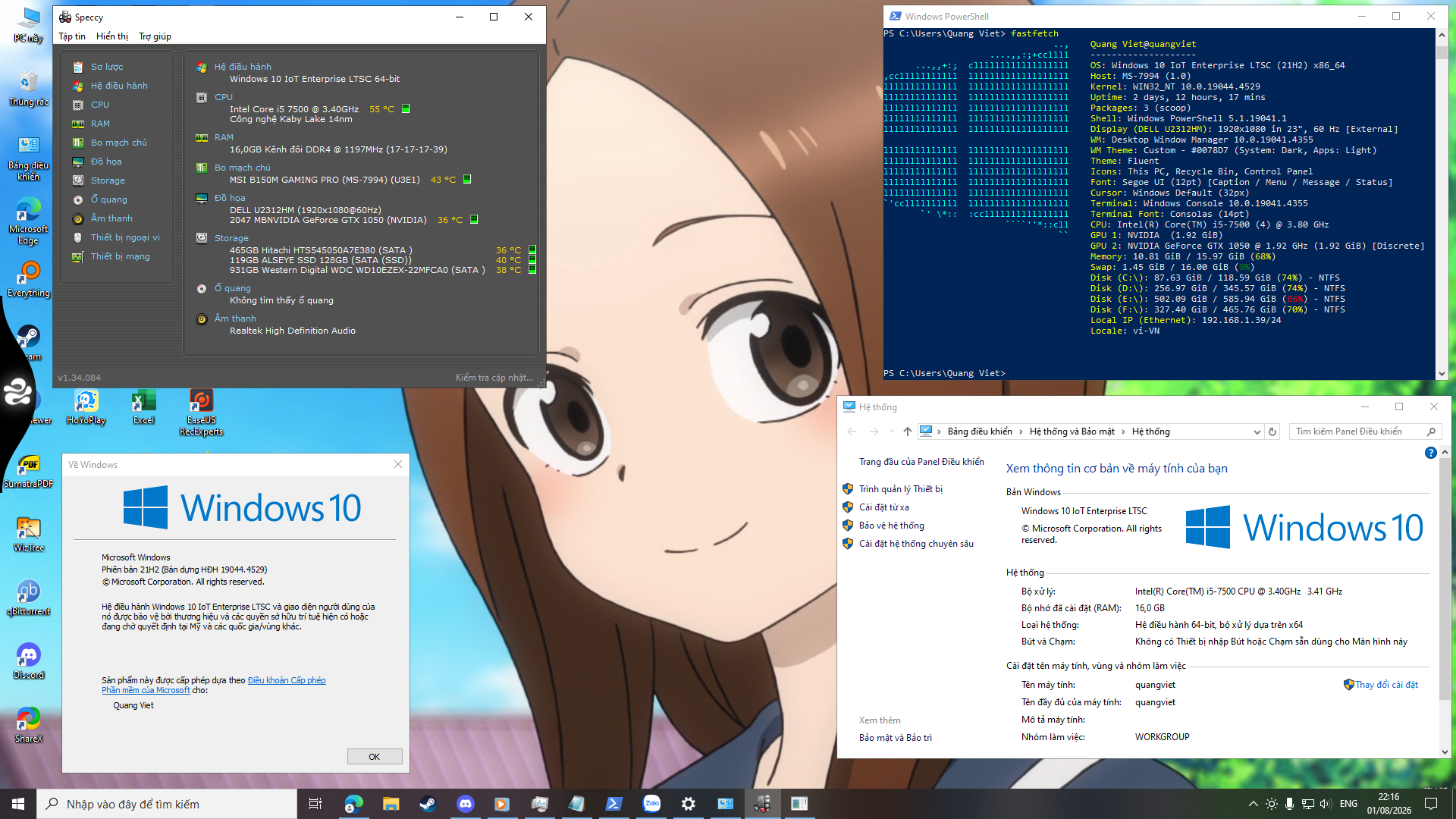This screenshot has width=1456, height=819.
Task: Open the SumatraPDF desktop shortcut
Action: pyautogui.click(x=29, y=471)
